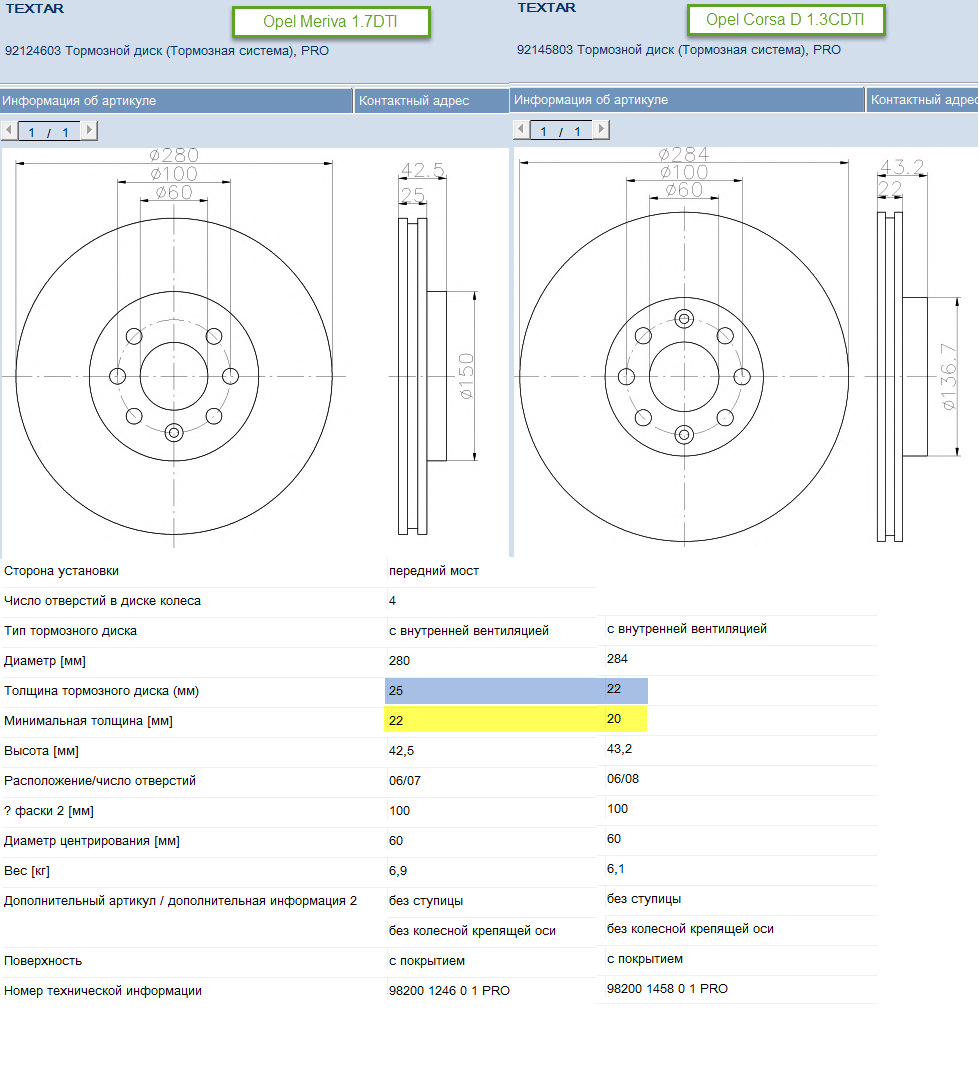The image size is (979, 1076).
Task: Click 'Сторона установки' row label
Action: point(61,571)
